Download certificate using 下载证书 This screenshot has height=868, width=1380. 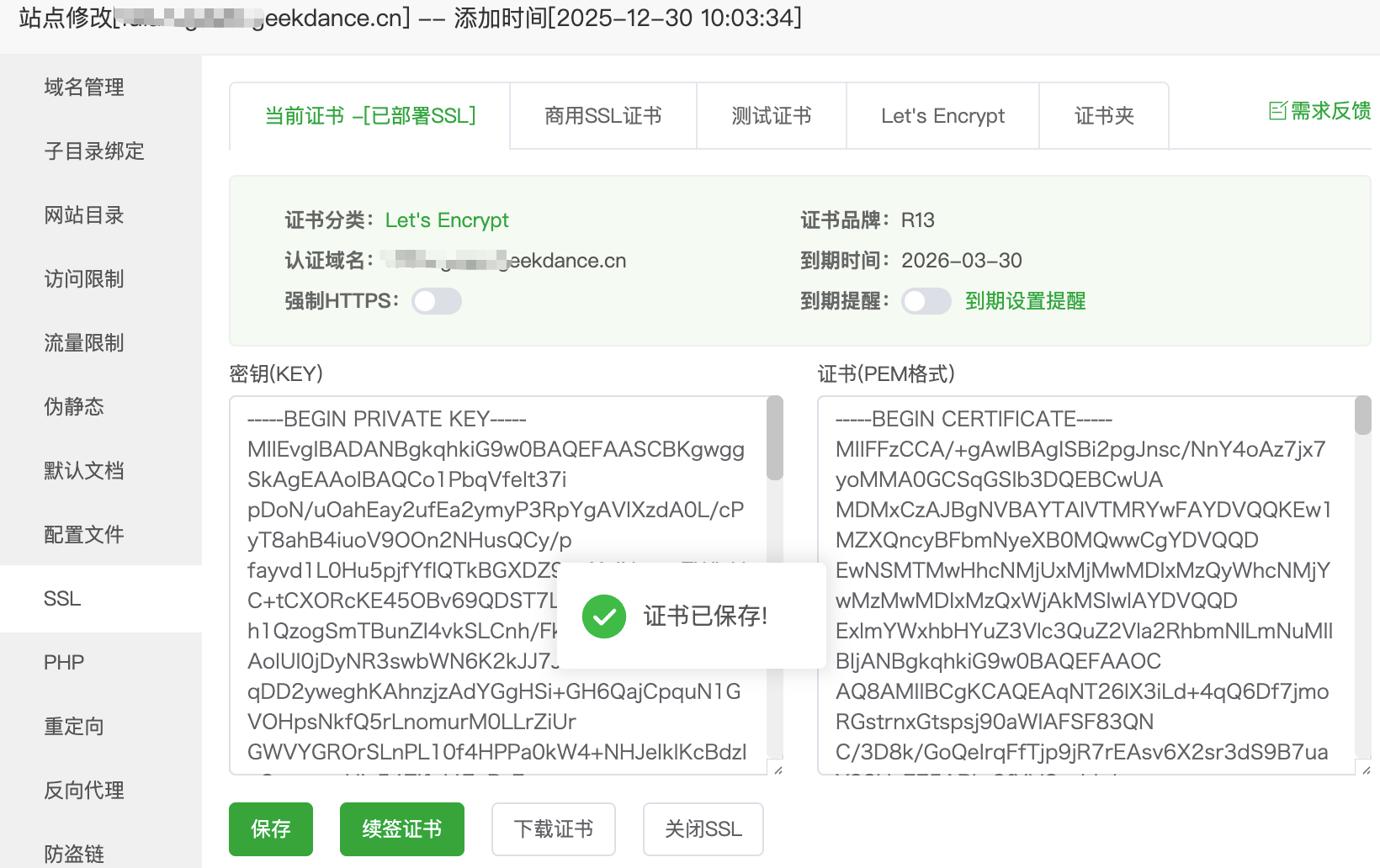(553, 829)
